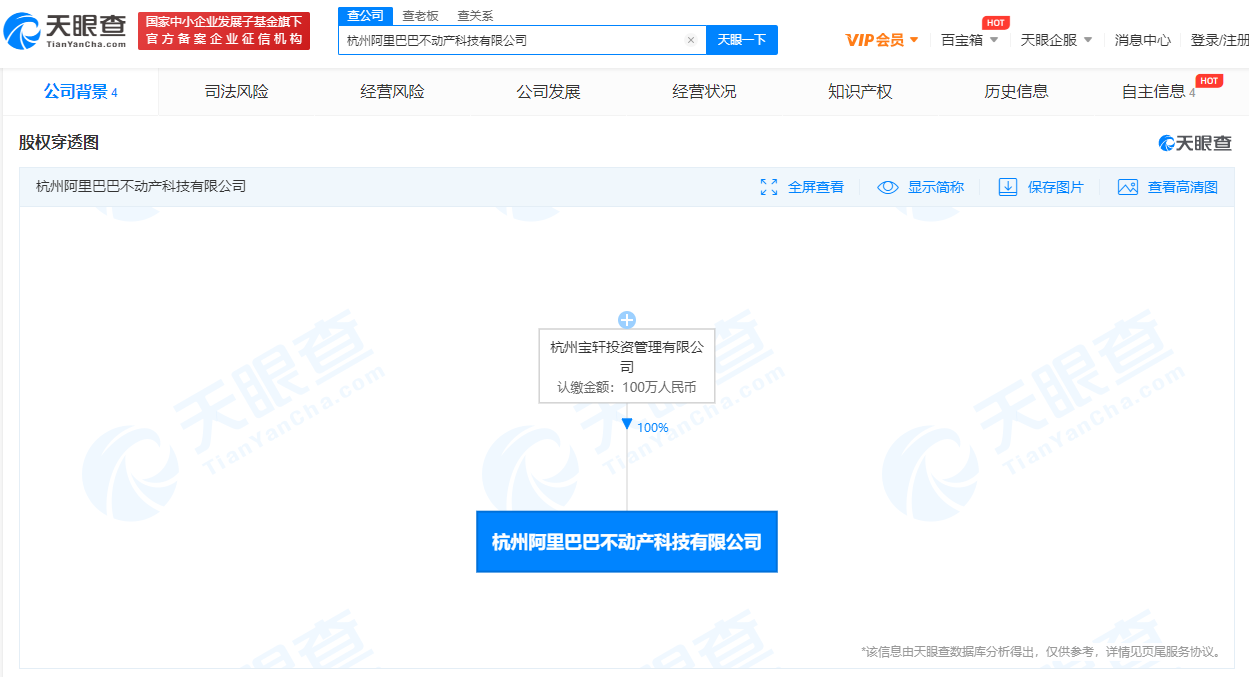Open the 百宝箱 dropdown
Image resolution: width=1249 pixels, height=677 pixels.
(x=969, y=40)
